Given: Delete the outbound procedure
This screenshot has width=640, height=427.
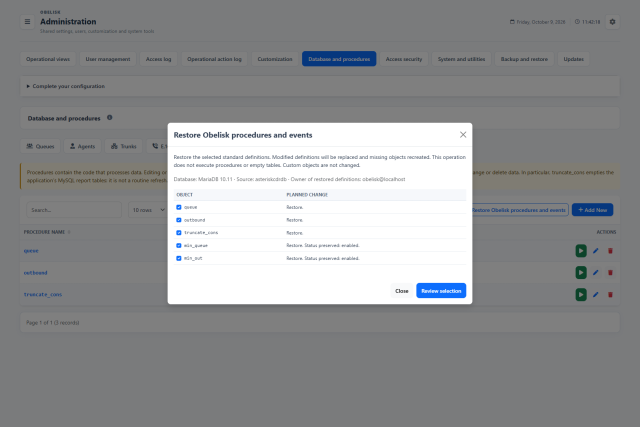Looking at the screenshot, I should pos(610,272).
